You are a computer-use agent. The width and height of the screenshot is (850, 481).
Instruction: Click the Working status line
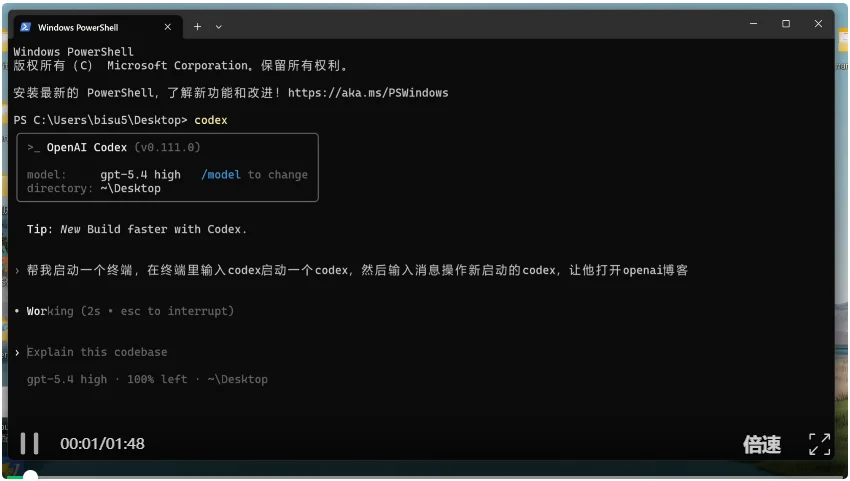coord(130,311)
